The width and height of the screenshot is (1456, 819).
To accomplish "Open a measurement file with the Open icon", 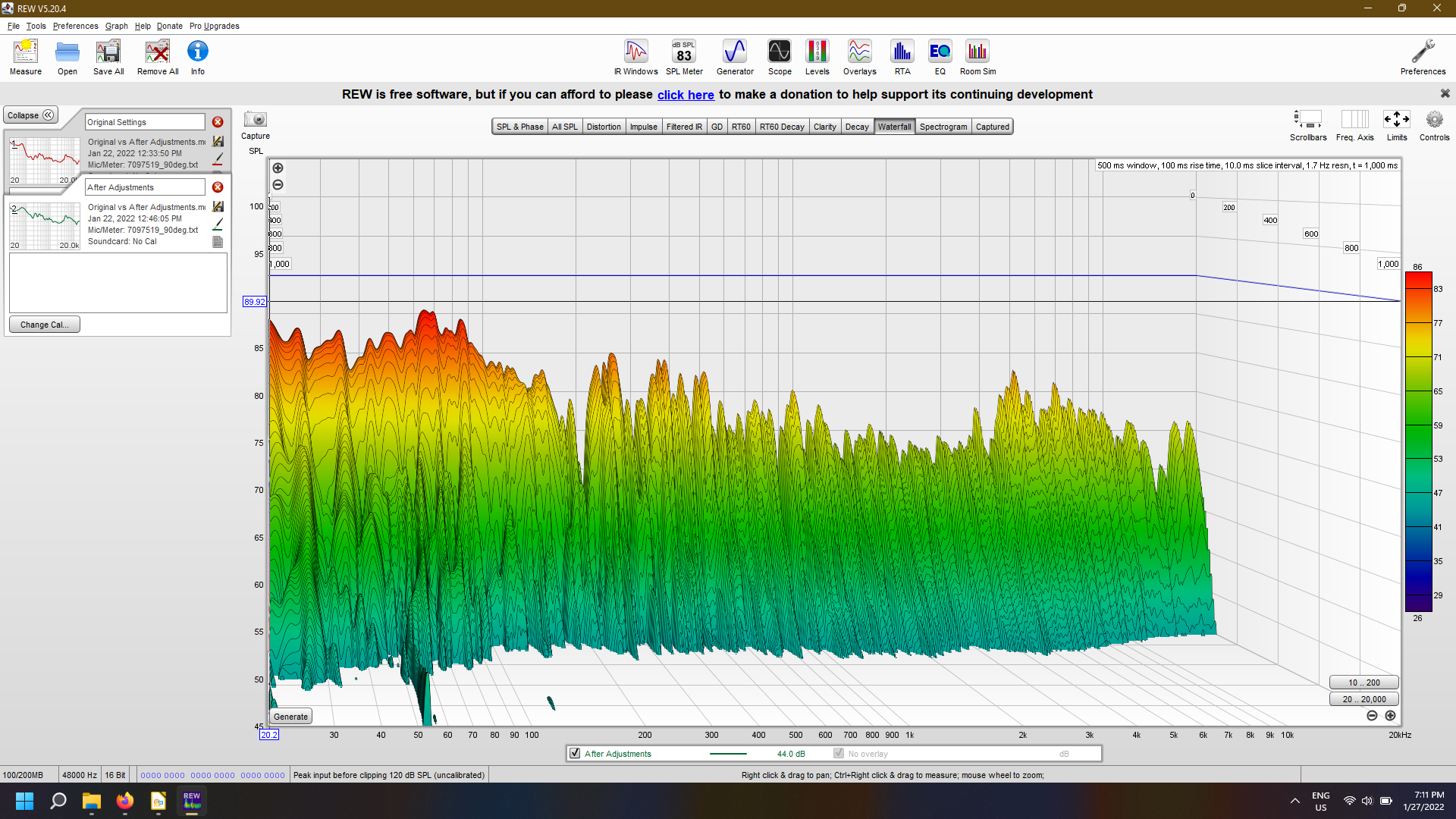I will click(67, 58).
